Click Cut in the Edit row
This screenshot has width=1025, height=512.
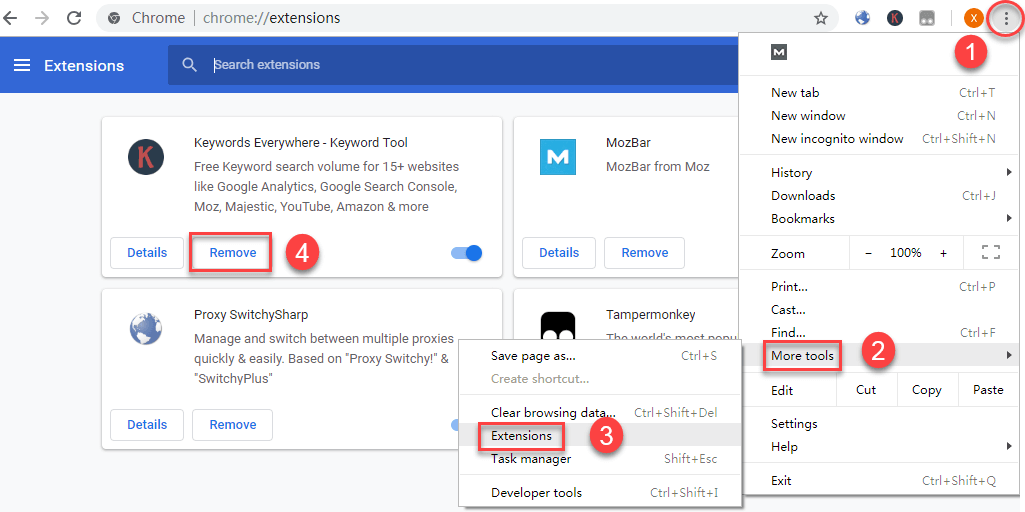tap(866, 390)
